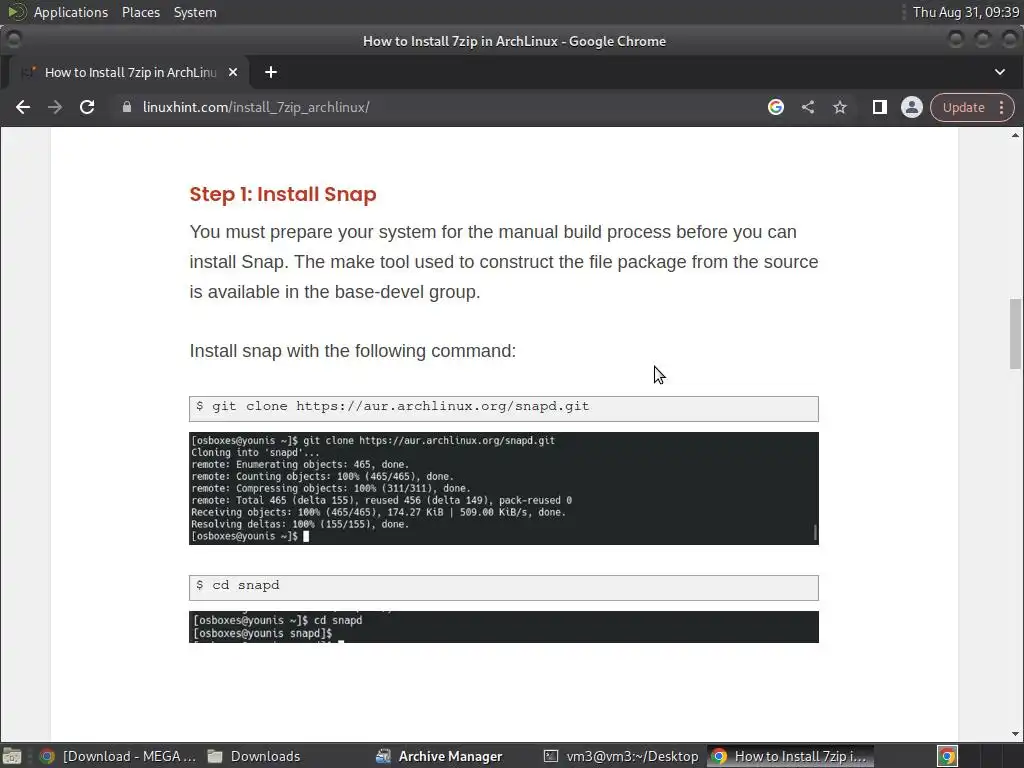Click the git clone terminal output image
Viewport: 1024px width, 768px height.
coord(504,488)
